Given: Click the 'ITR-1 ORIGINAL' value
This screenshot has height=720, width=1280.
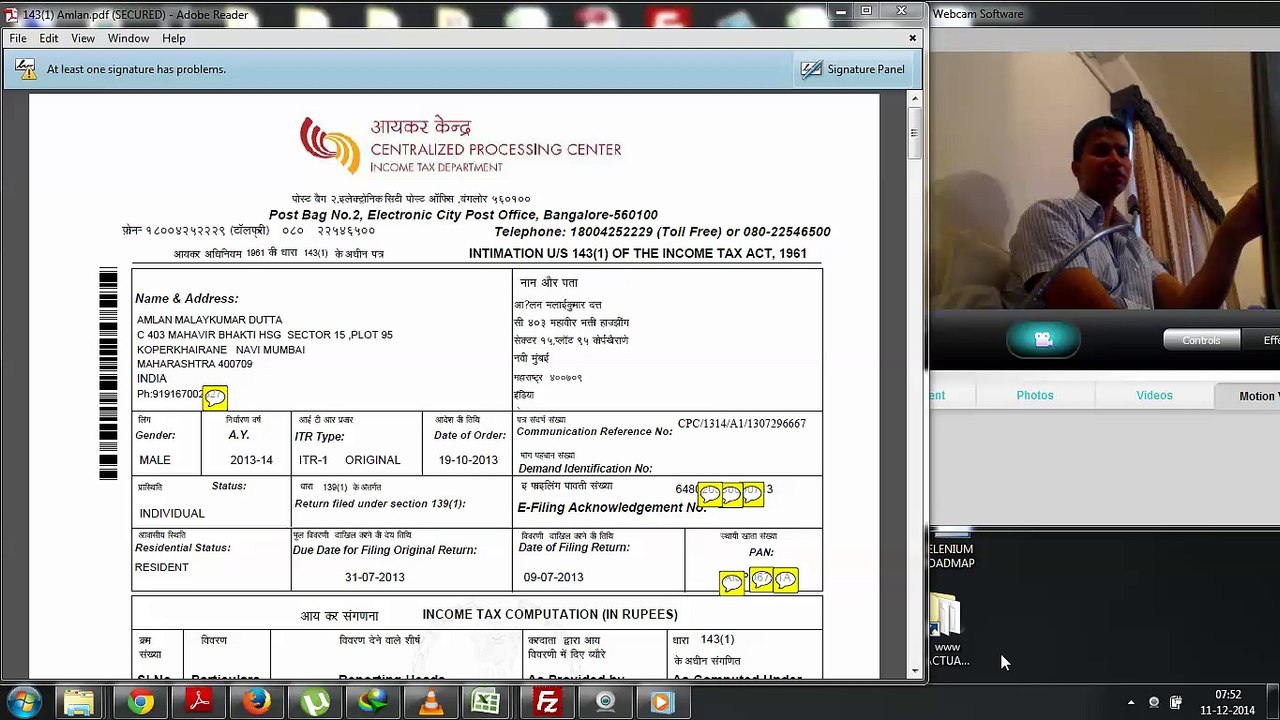Looking at the screenshot, I should [349, 460].
